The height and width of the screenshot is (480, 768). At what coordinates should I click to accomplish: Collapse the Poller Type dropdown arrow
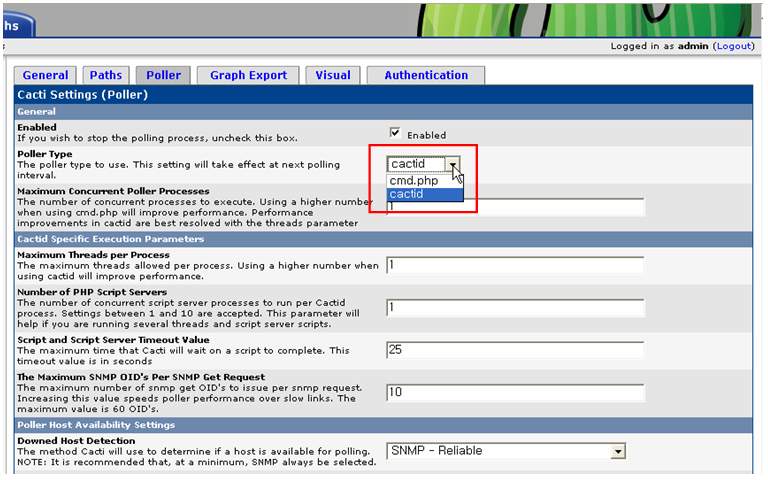453,164
